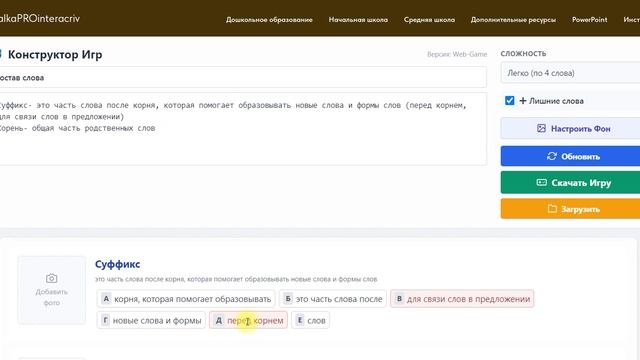Screen dimensions: 640x360
Task: Click the folder icon in Загрузить
Action: point(552,209)
